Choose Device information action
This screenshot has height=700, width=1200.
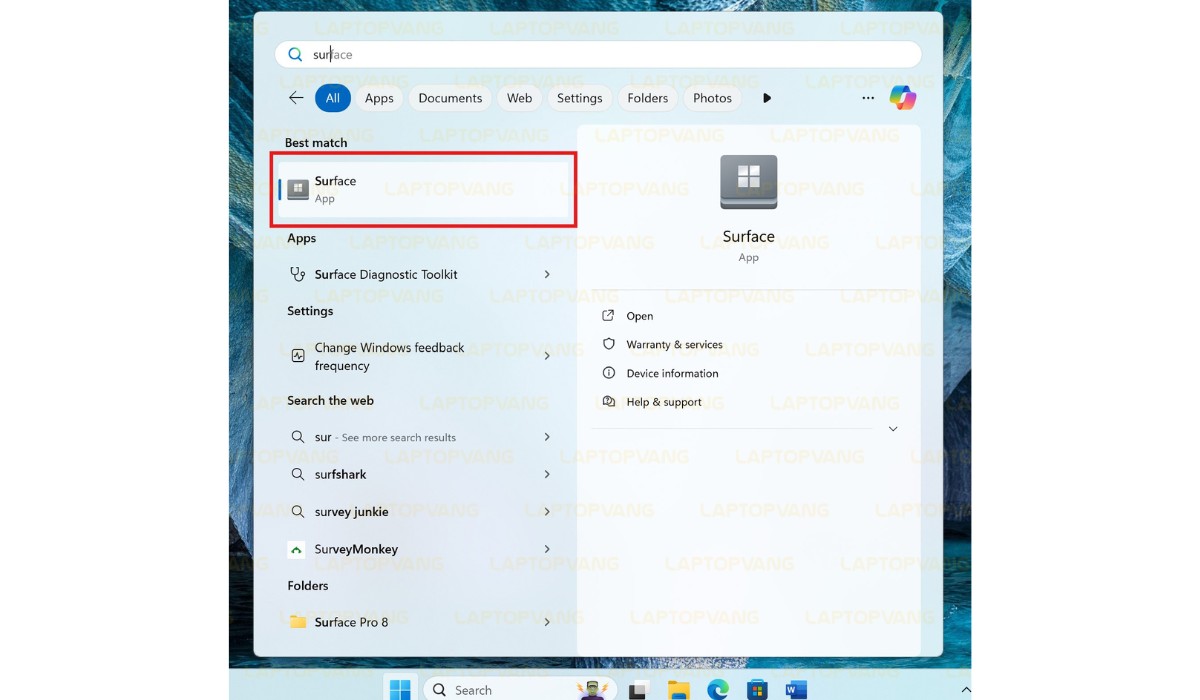click(672, 373)
